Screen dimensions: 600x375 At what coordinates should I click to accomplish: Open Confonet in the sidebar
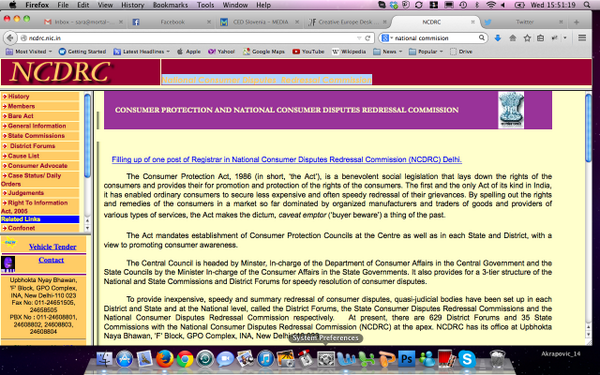[21, 228]
